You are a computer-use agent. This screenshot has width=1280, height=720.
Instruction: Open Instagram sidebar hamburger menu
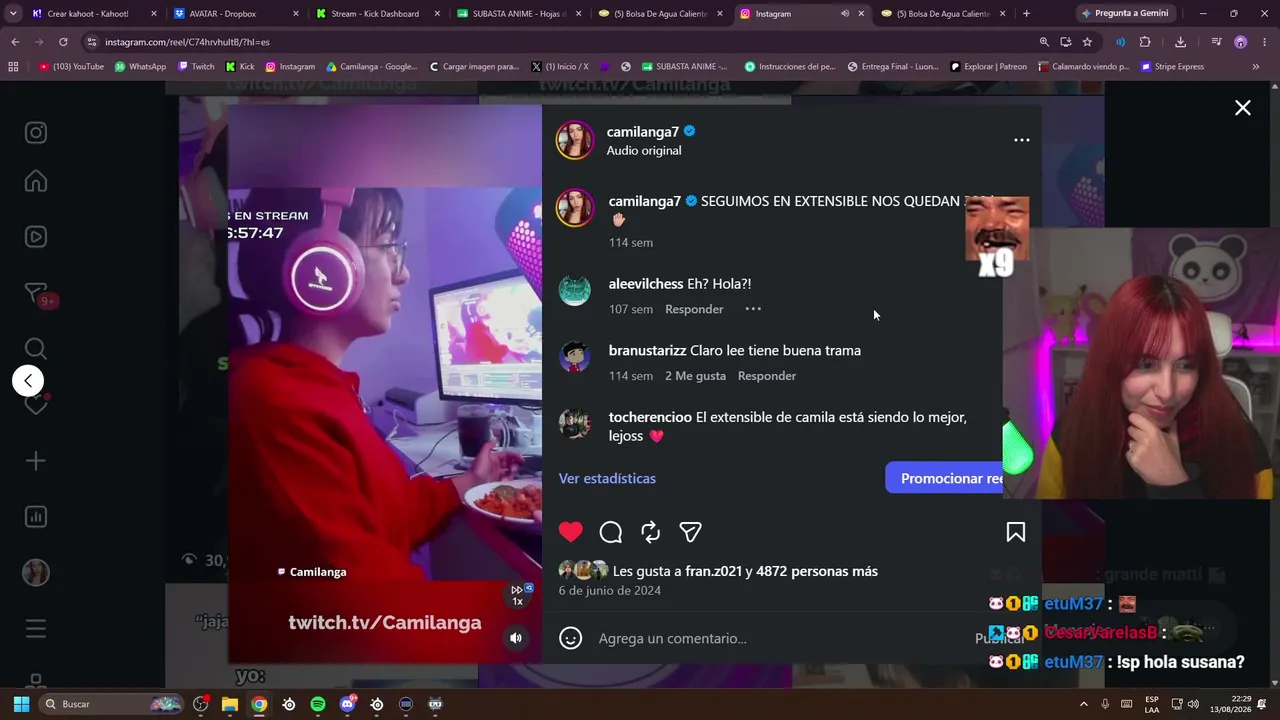click(x=36, y=629)
